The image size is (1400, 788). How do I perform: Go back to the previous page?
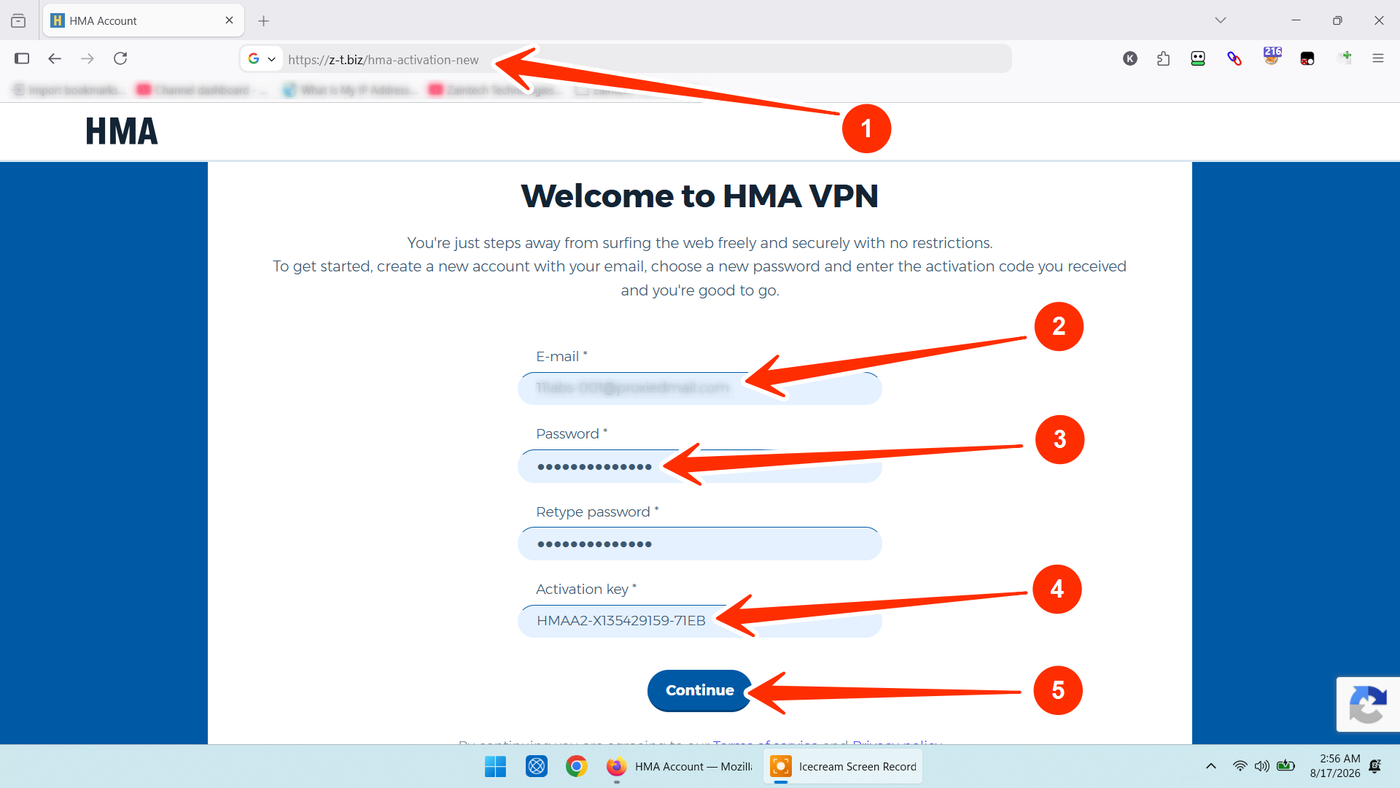55,59
